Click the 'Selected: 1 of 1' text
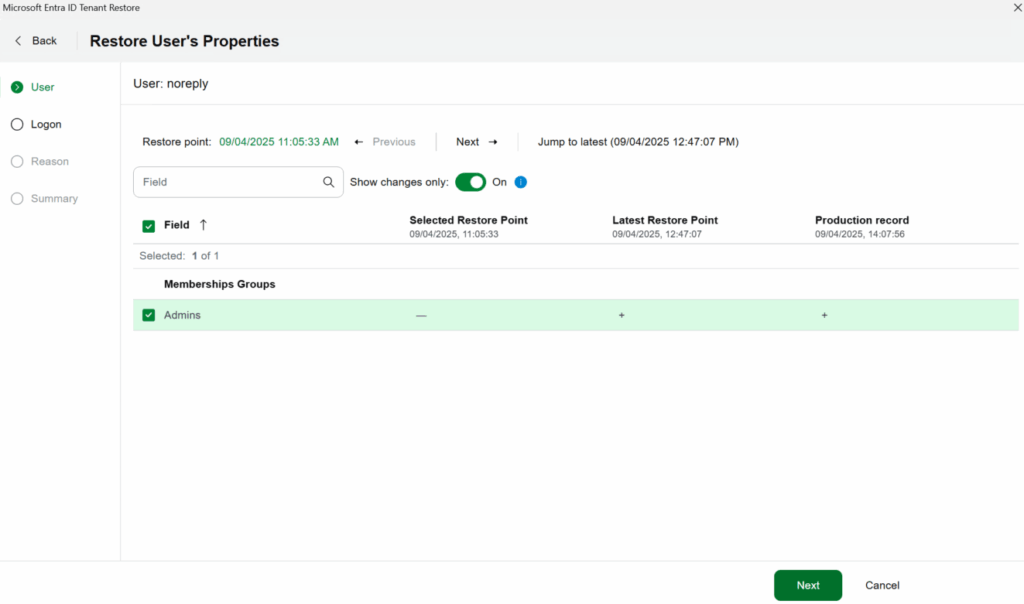 (x=179, y=256)
